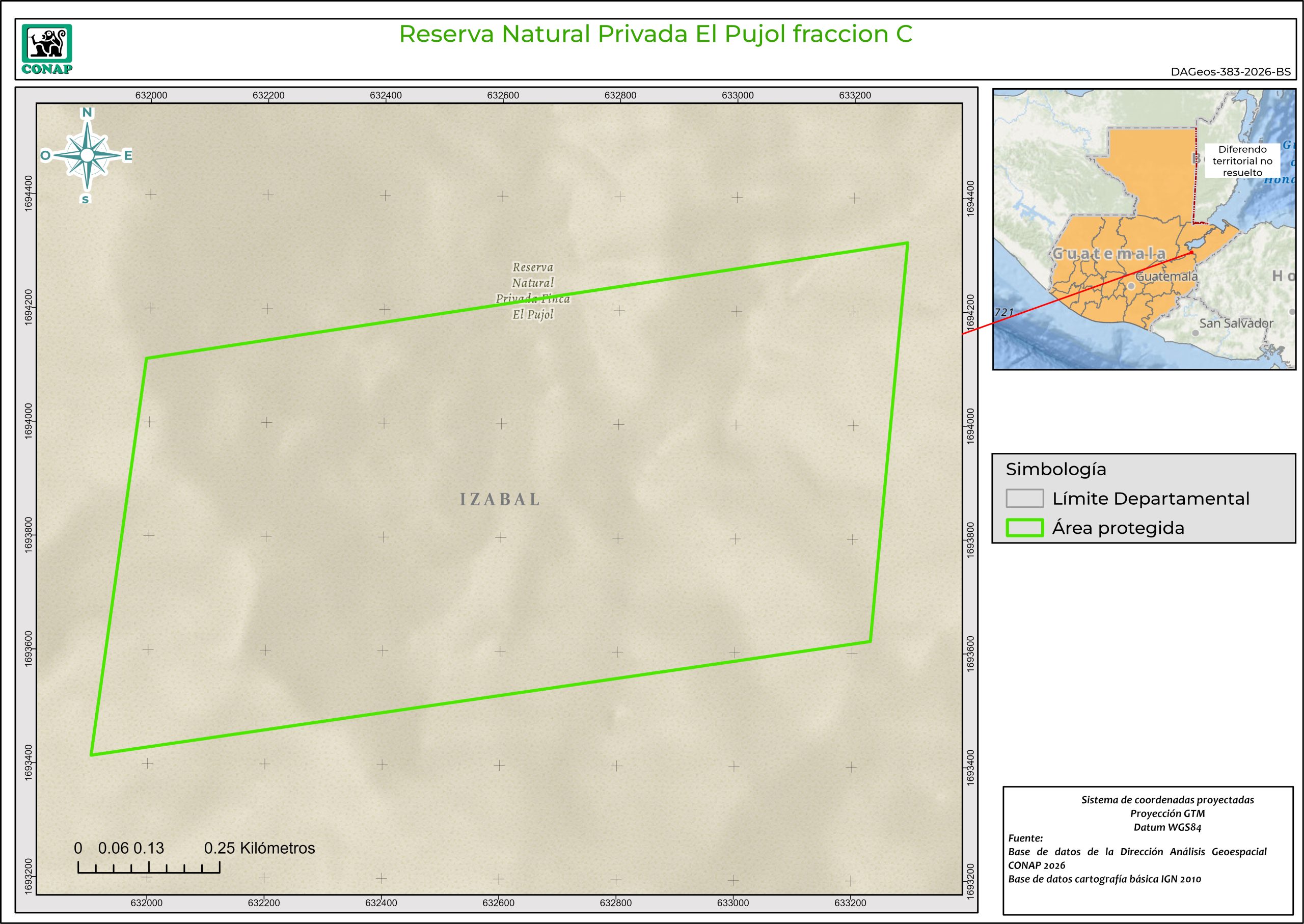Click the 'N' letter on compass
The height and width of the screenshot is (924, 1304).
coord(87,113)
